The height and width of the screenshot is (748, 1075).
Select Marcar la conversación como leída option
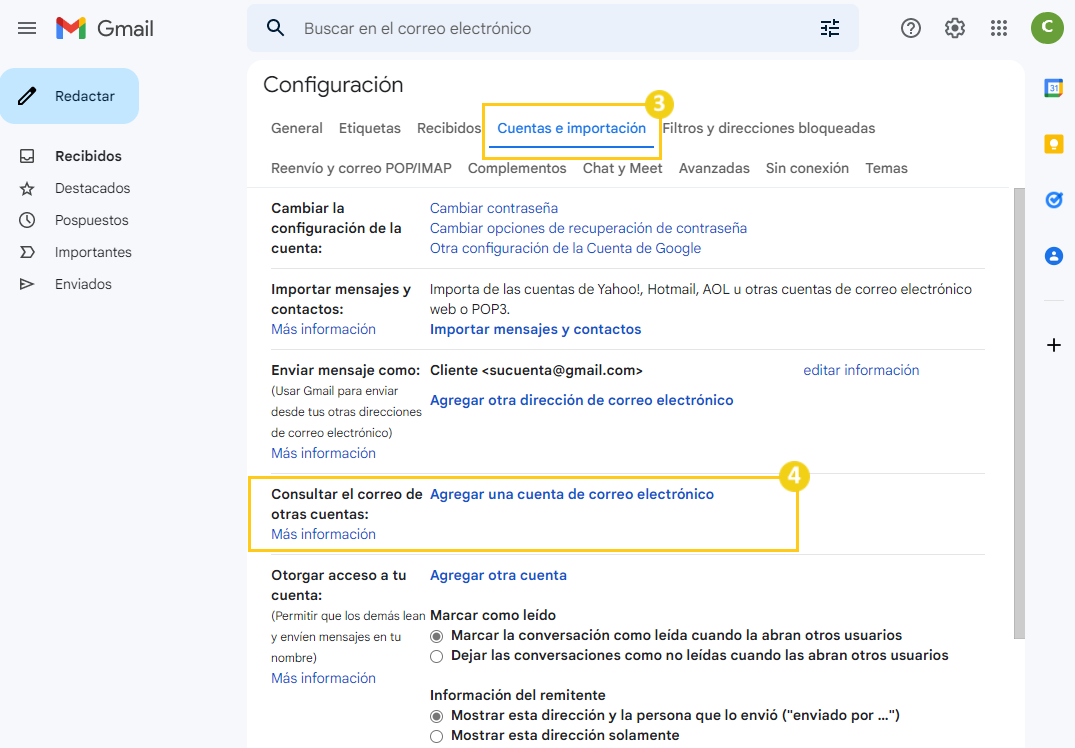click(437, 636)
